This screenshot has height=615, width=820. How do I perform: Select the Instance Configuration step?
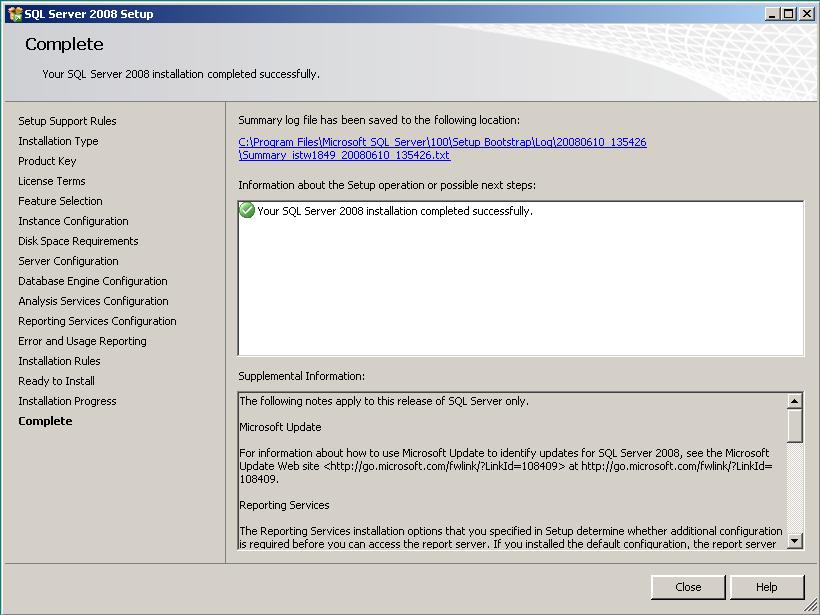[x=73, y=221]
